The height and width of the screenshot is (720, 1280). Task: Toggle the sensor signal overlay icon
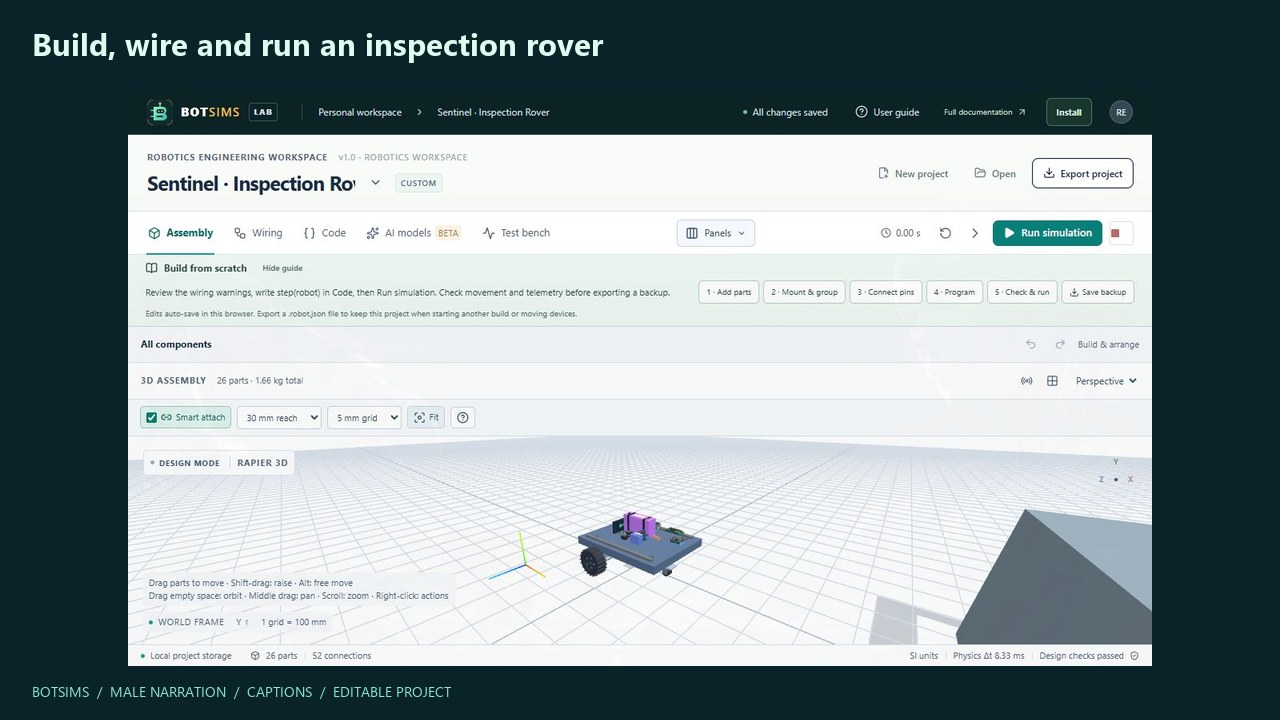[x=1026, y=381]
